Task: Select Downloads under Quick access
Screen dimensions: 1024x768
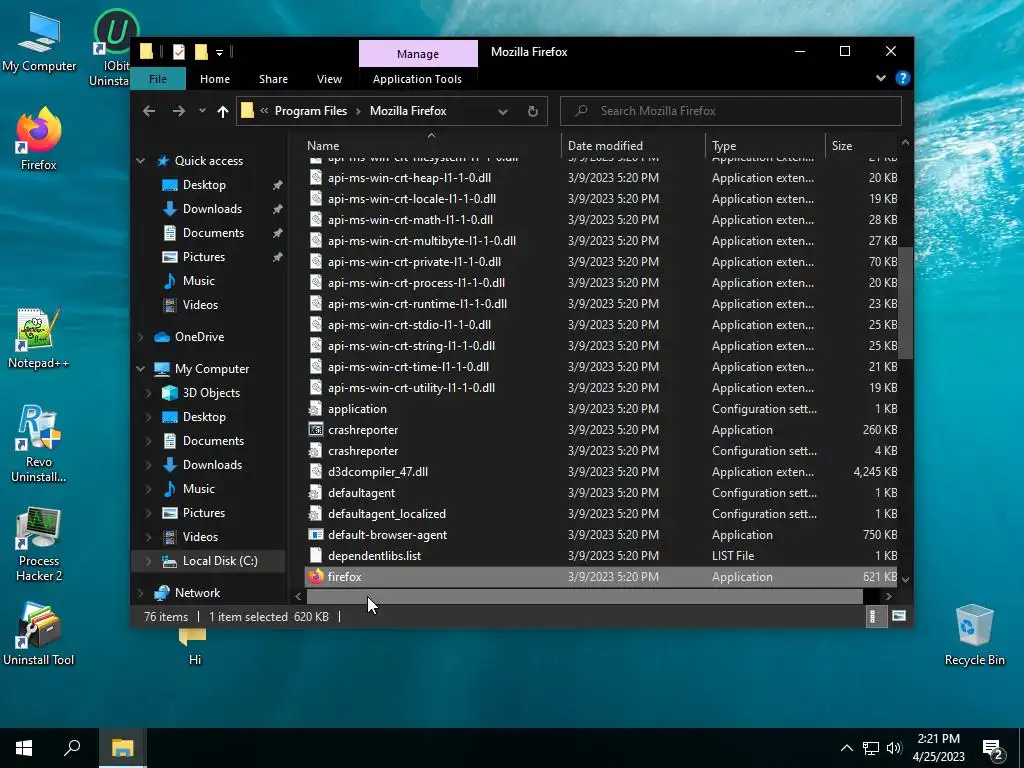Action: (212, 209)
